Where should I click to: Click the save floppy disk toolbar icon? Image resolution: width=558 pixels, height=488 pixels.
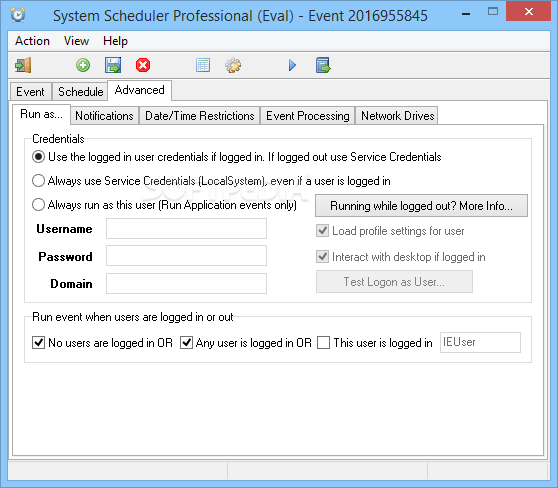point(113,65)
